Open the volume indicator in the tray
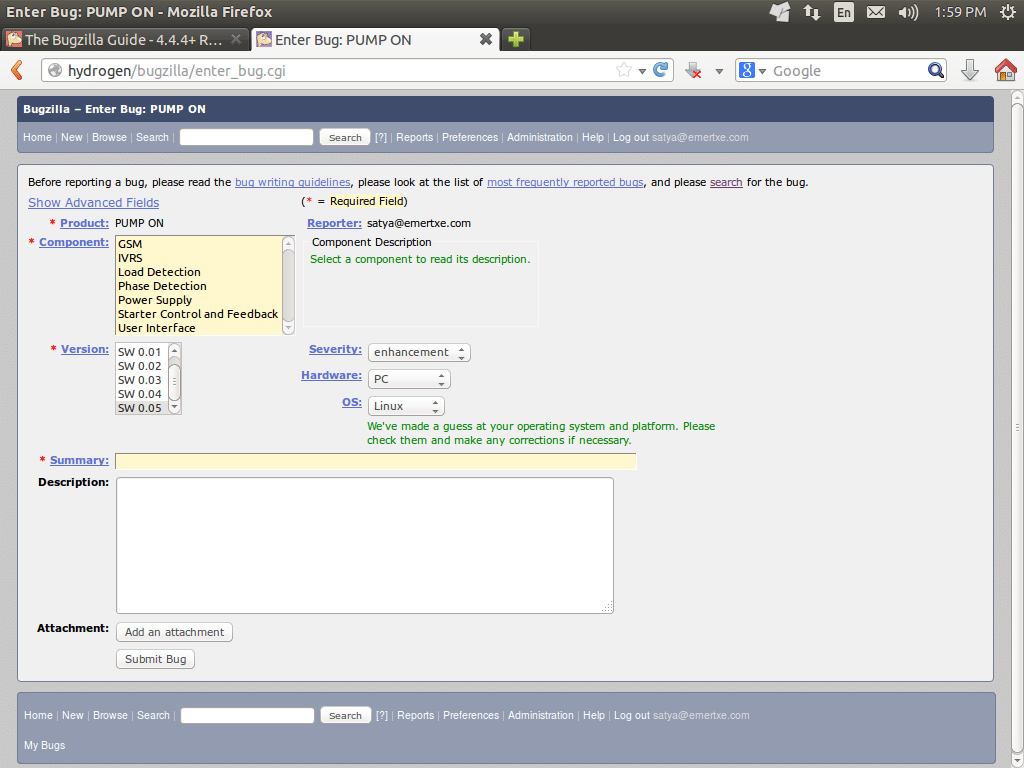This screenshot has height=768, width=1024. tap(908, 12)
